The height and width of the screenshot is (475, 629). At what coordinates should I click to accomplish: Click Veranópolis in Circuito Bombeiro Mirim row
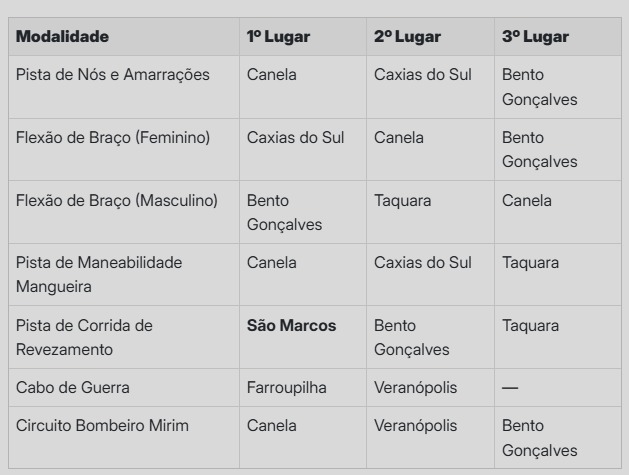click(416, 425)
